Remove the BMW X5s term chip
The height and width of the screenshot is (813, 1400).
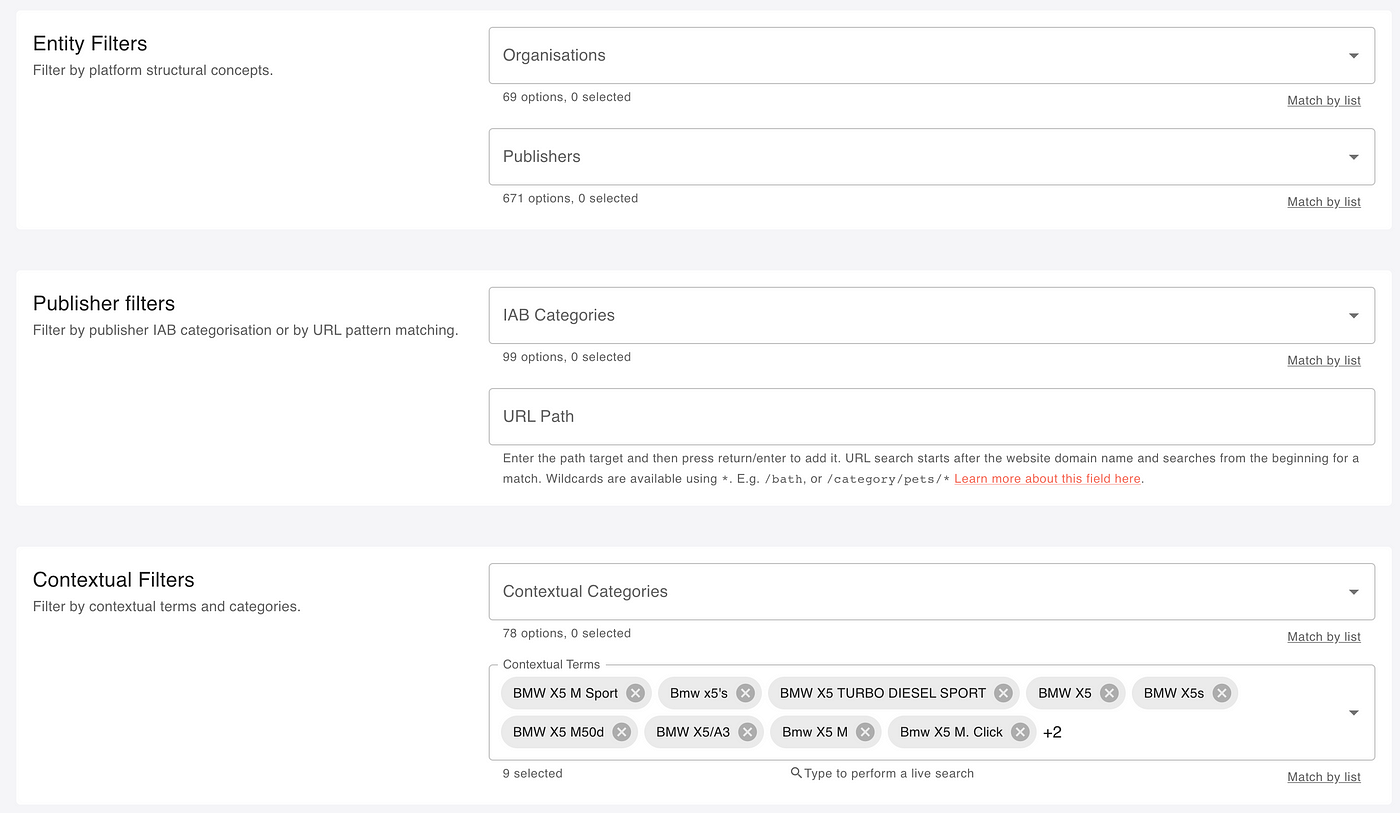[x=1221, y=693]
